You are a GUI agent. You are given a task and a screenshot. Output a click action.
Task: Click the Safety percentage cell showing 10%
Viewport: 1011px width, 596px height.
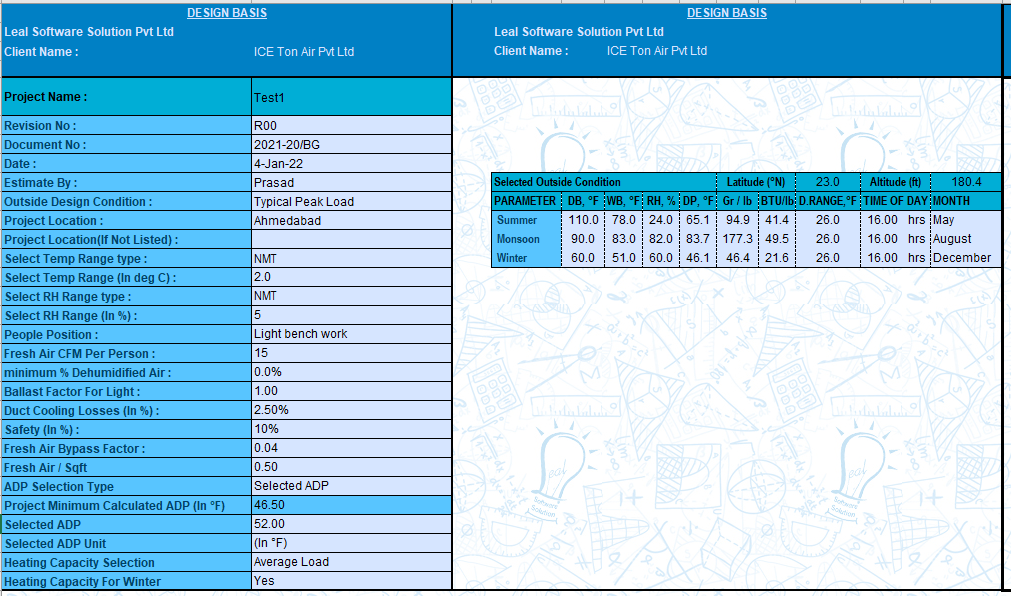click(x=351, y=429)
